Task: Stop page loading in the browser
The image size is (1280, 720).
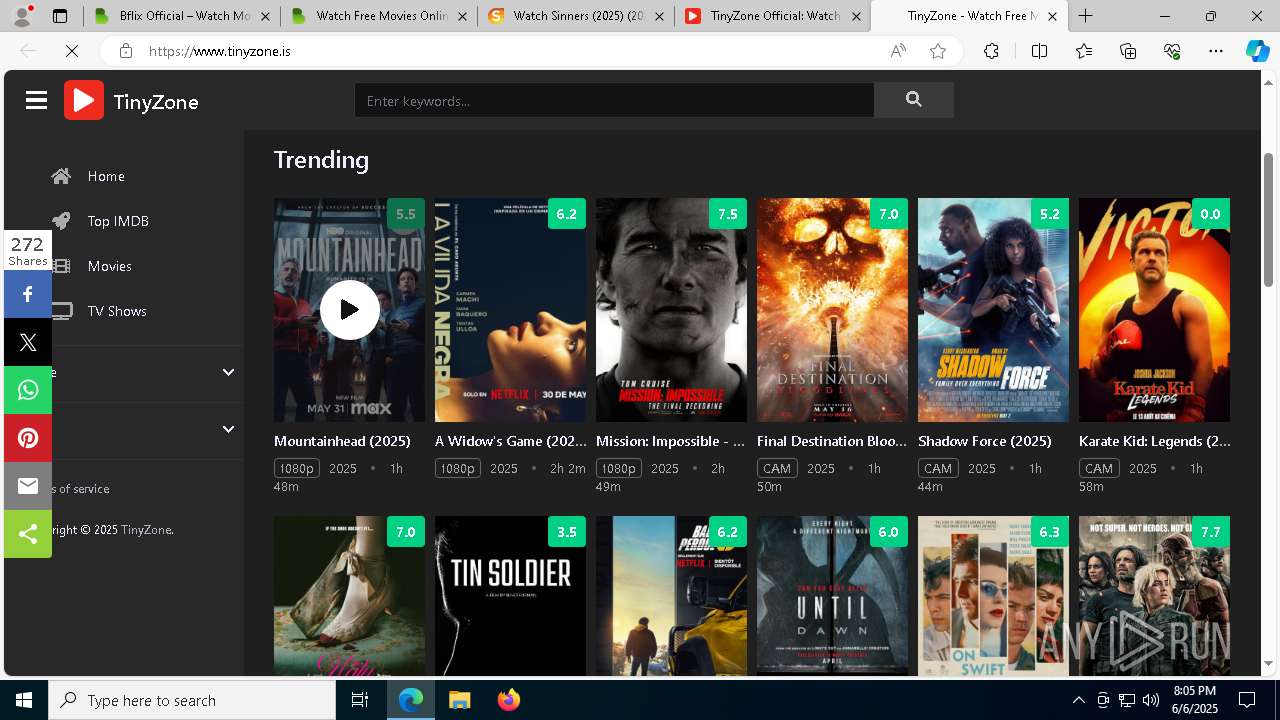Action: click(72, 51)
